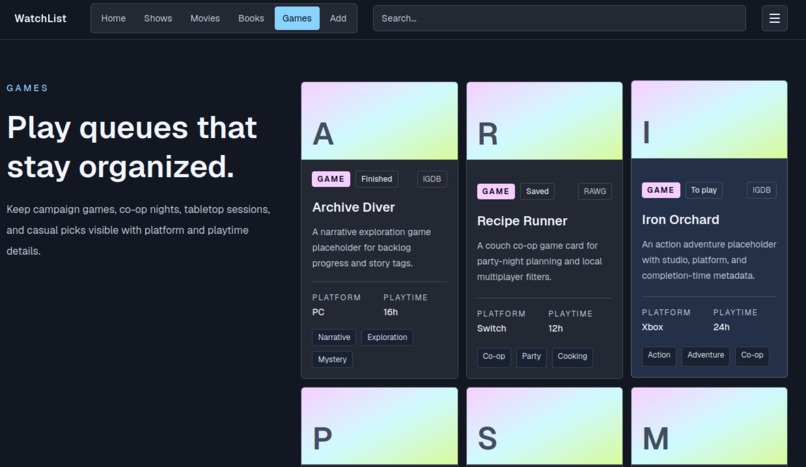Select the Exploration tag
Screen dimensions: 806x467
tap(387, 337)
